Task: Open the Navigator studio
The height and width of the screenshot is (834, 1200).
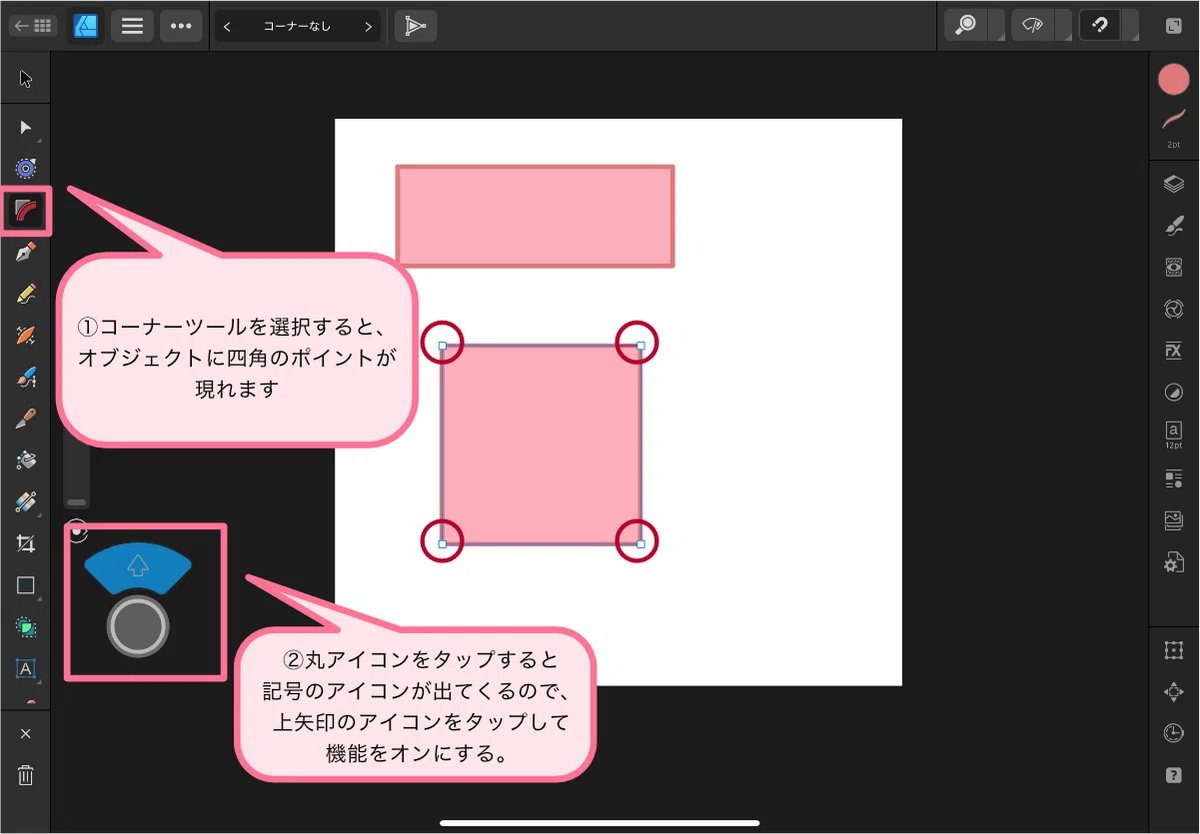Action: coord(1174,692)
